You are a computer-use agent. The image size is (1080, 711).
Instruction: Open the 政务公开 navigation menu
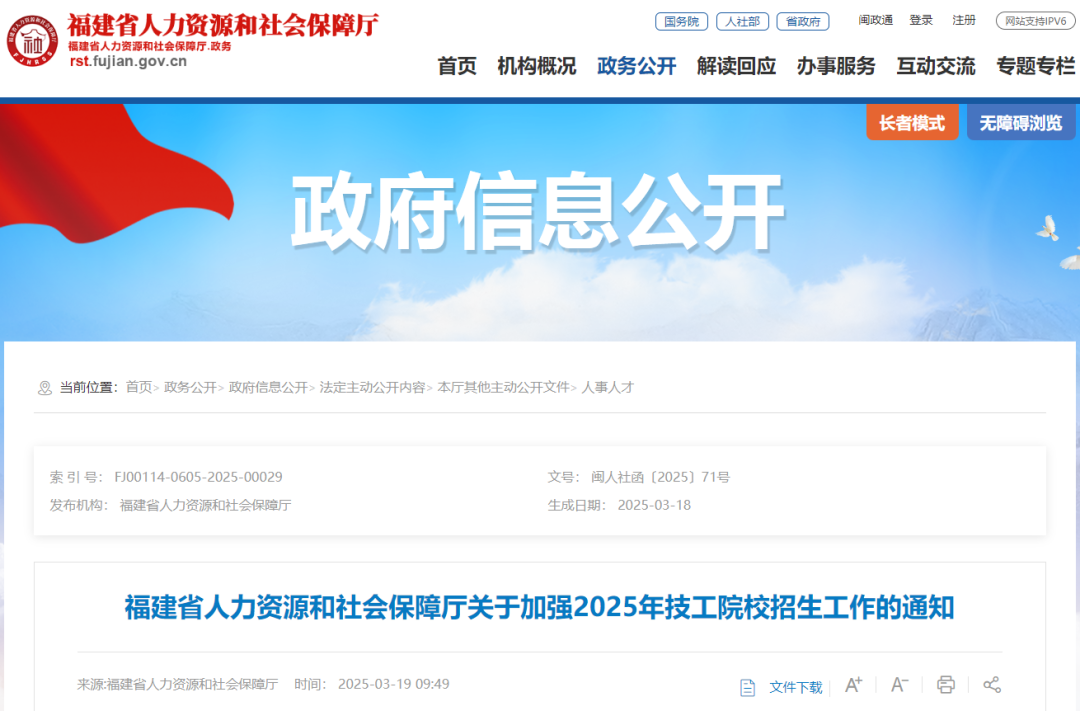pyautogui.click(x=636, y=66)
